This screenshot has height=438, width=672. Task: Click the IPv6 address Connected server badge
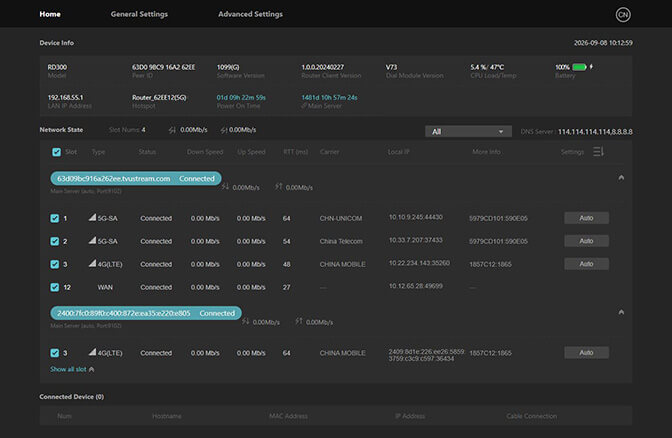(146, 313)
